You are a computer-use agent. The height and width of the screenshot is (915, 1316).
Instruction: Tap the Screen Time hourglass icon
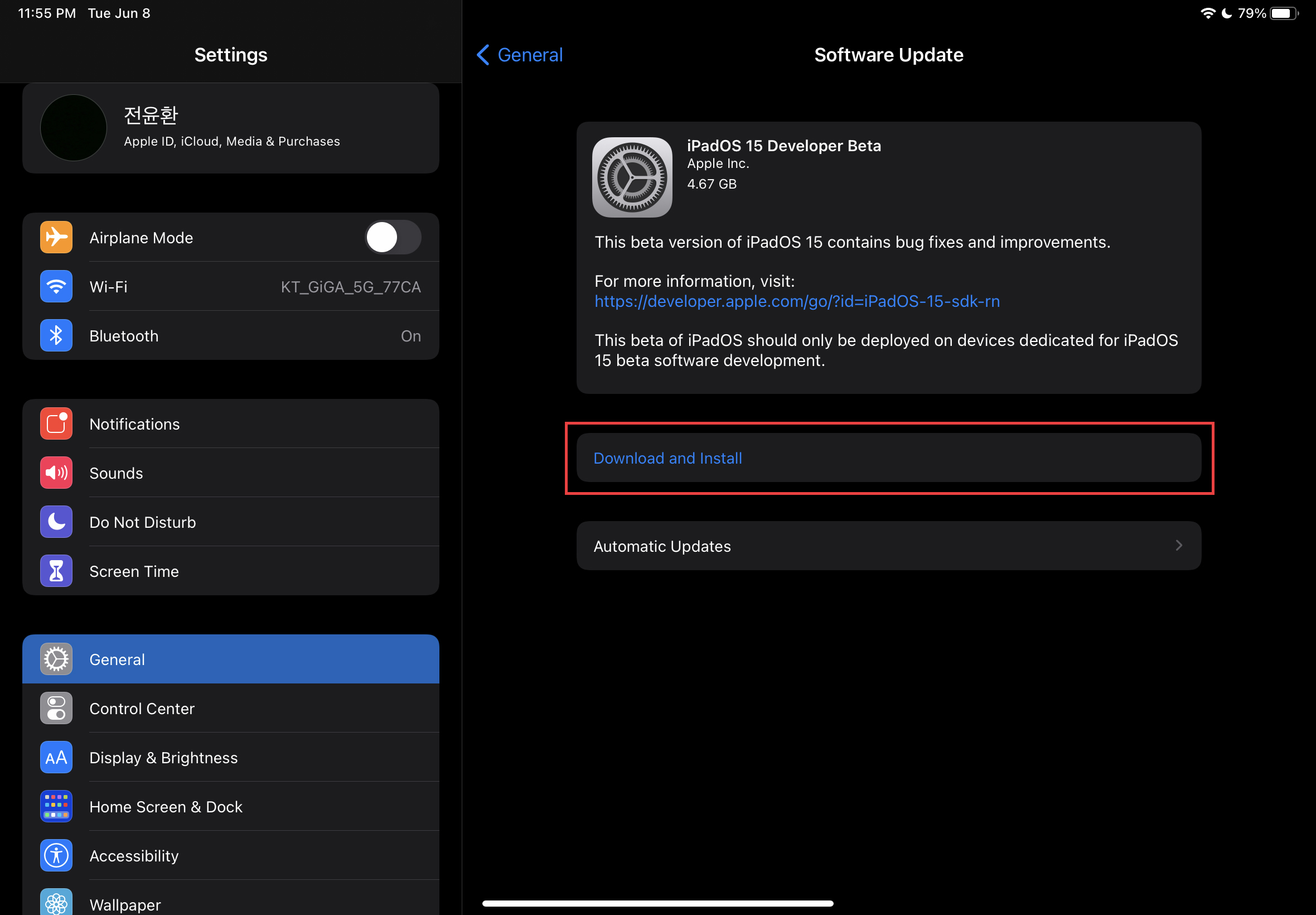click(x=56, y=571)
